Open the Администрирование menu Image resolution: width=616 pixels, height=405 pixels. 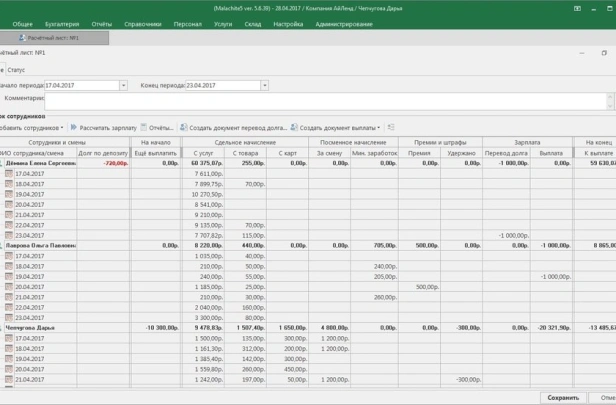click(344, 23)
